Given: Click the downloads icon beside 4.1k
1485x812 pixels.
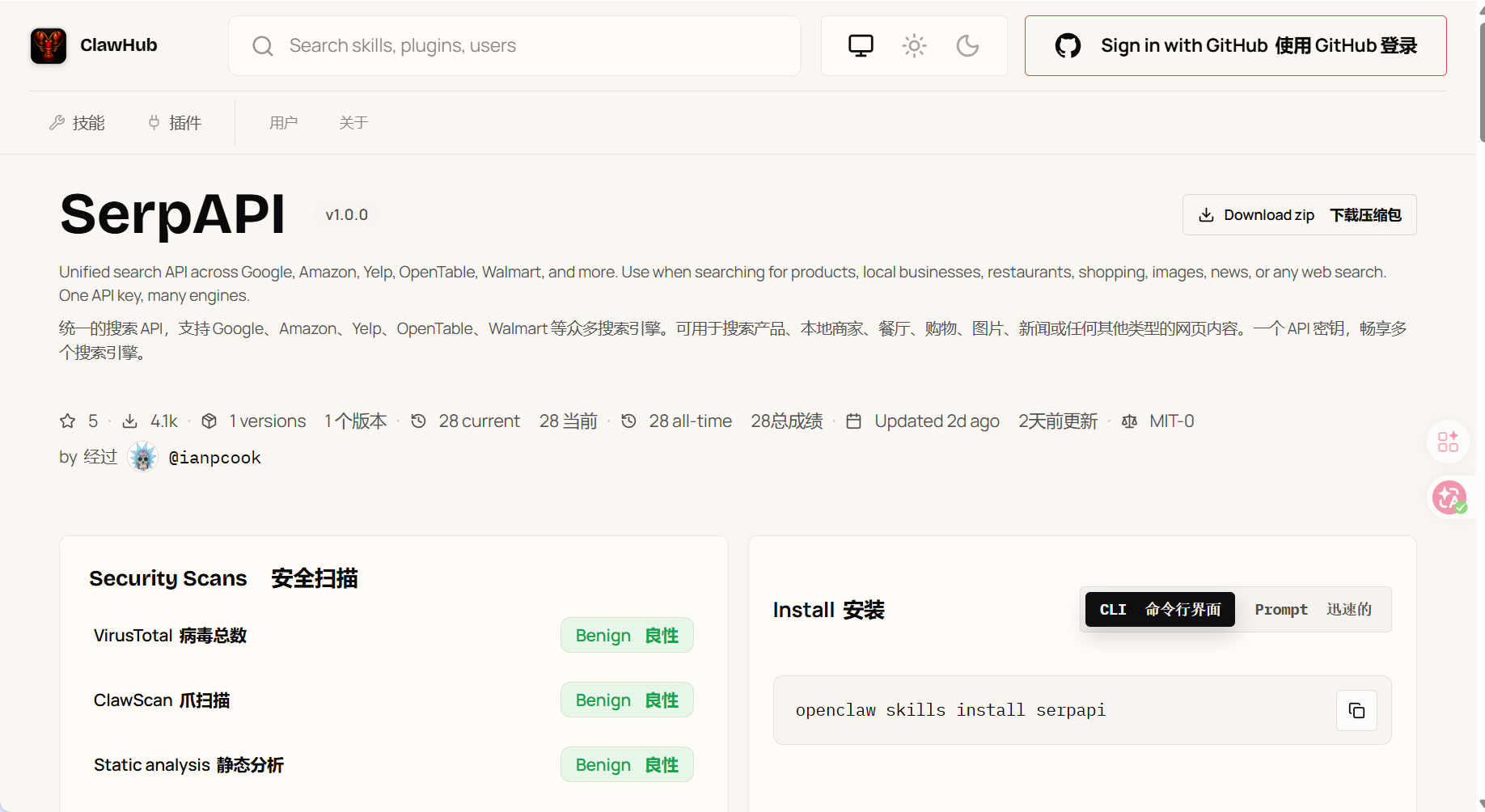Looking at the screenshot, I should point(129,421).
